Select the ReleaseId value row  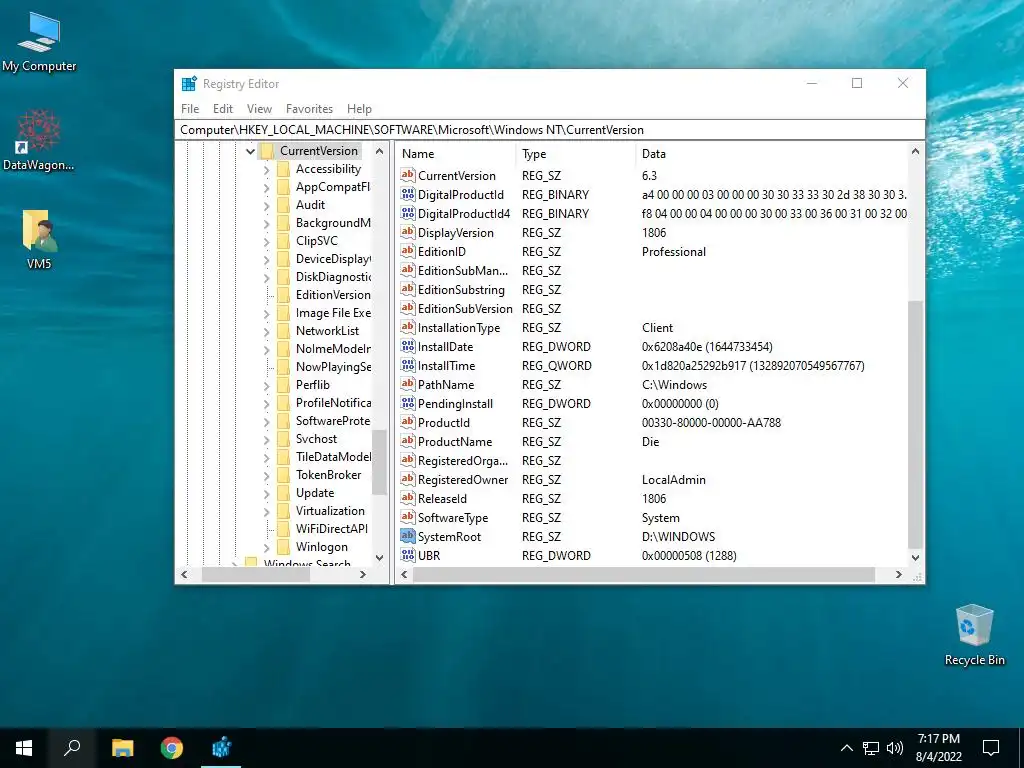(651, 498)
